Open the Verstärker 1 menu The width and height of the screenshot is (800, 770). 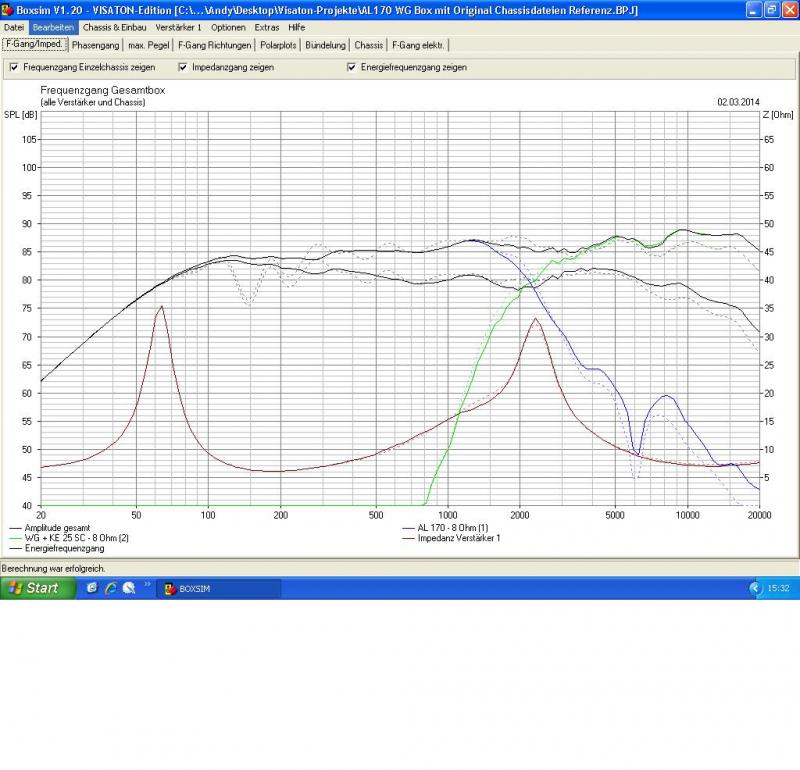[179, 28]
